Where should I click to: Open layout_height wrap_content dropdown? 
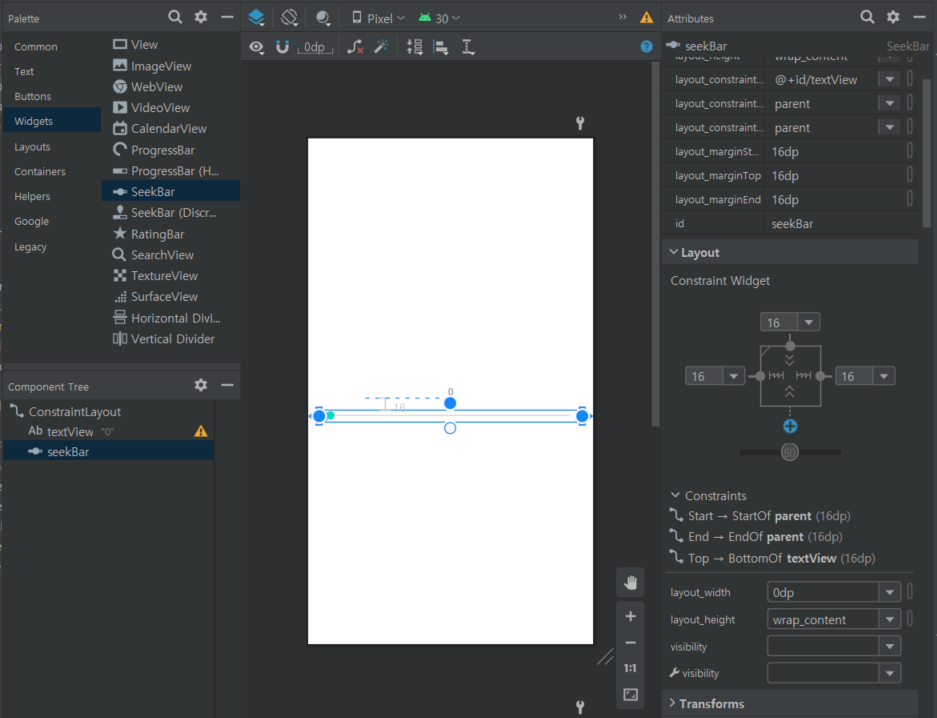coord(890,619)
